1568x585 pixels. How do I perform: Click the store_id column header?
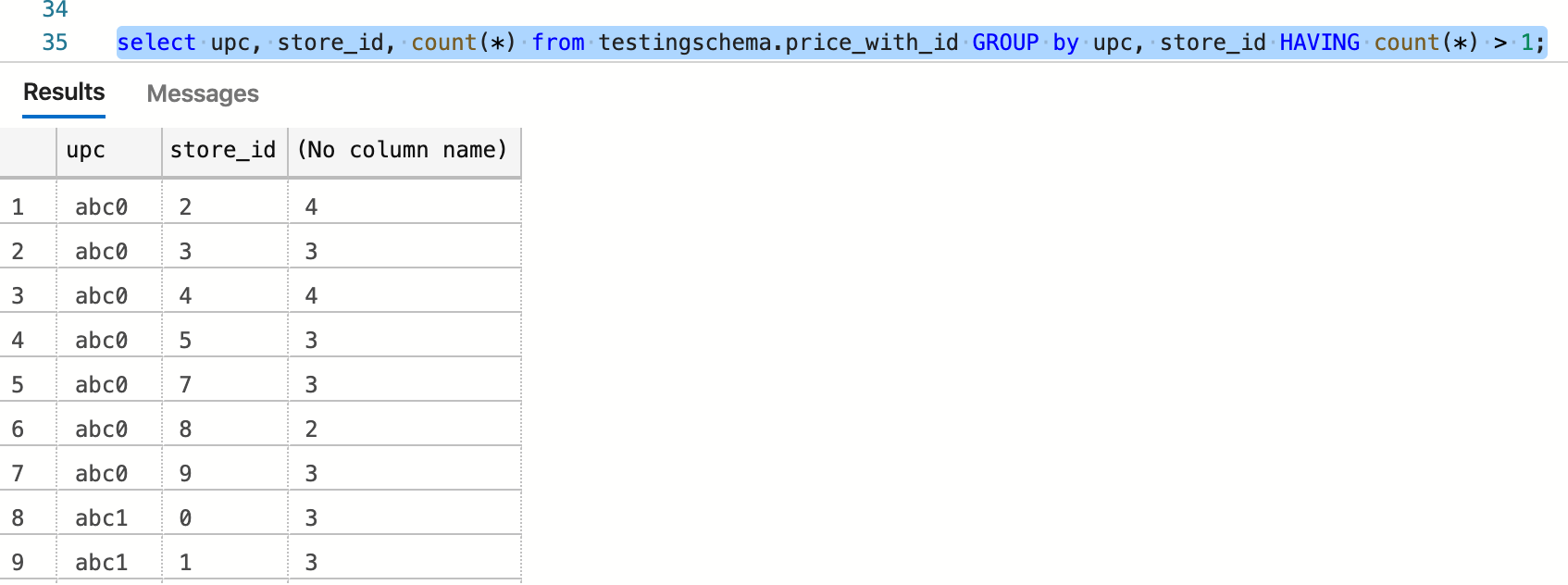click(223, 150)
